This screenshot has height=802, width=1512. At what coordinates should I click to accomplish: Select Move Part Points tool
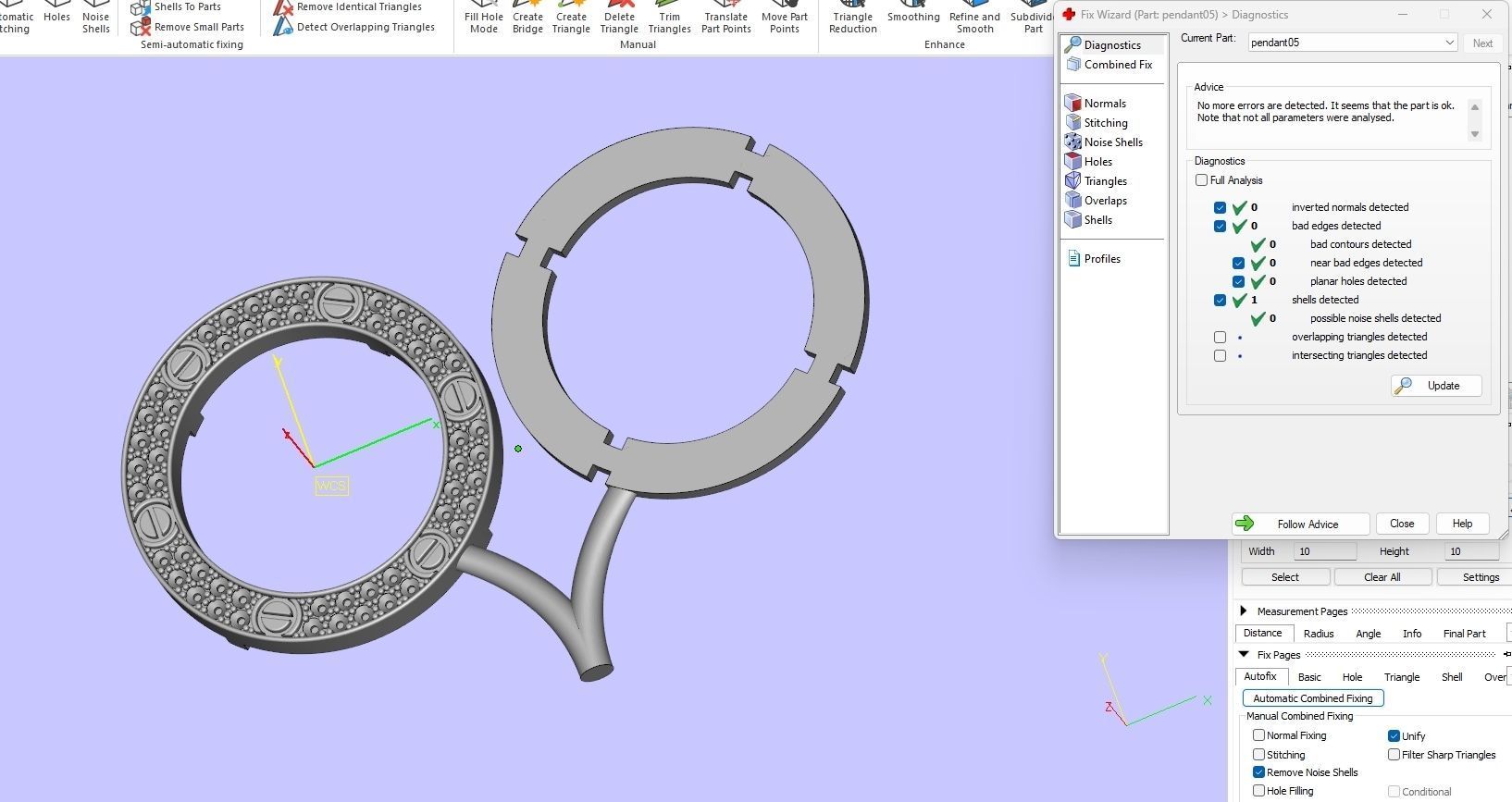click(785, 18)
